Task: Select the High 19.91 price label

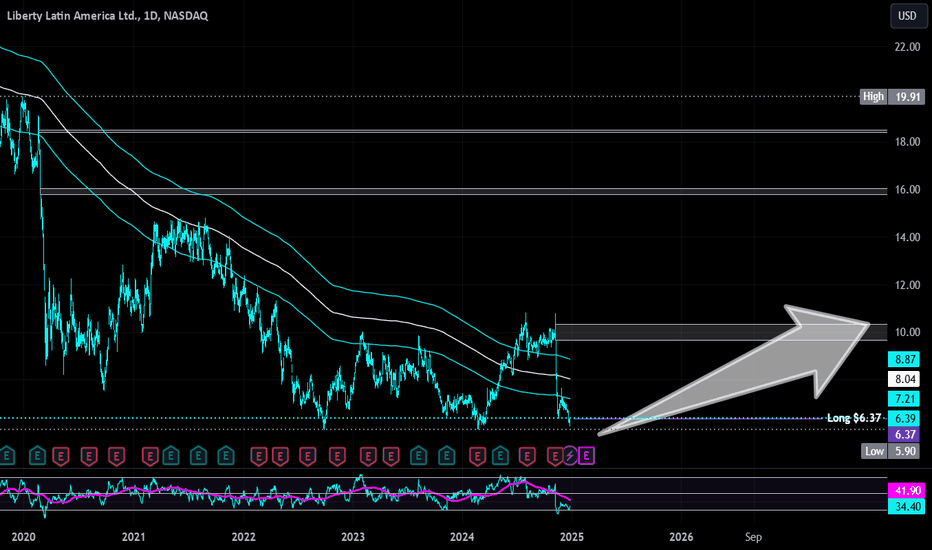Action: point(892,96)
